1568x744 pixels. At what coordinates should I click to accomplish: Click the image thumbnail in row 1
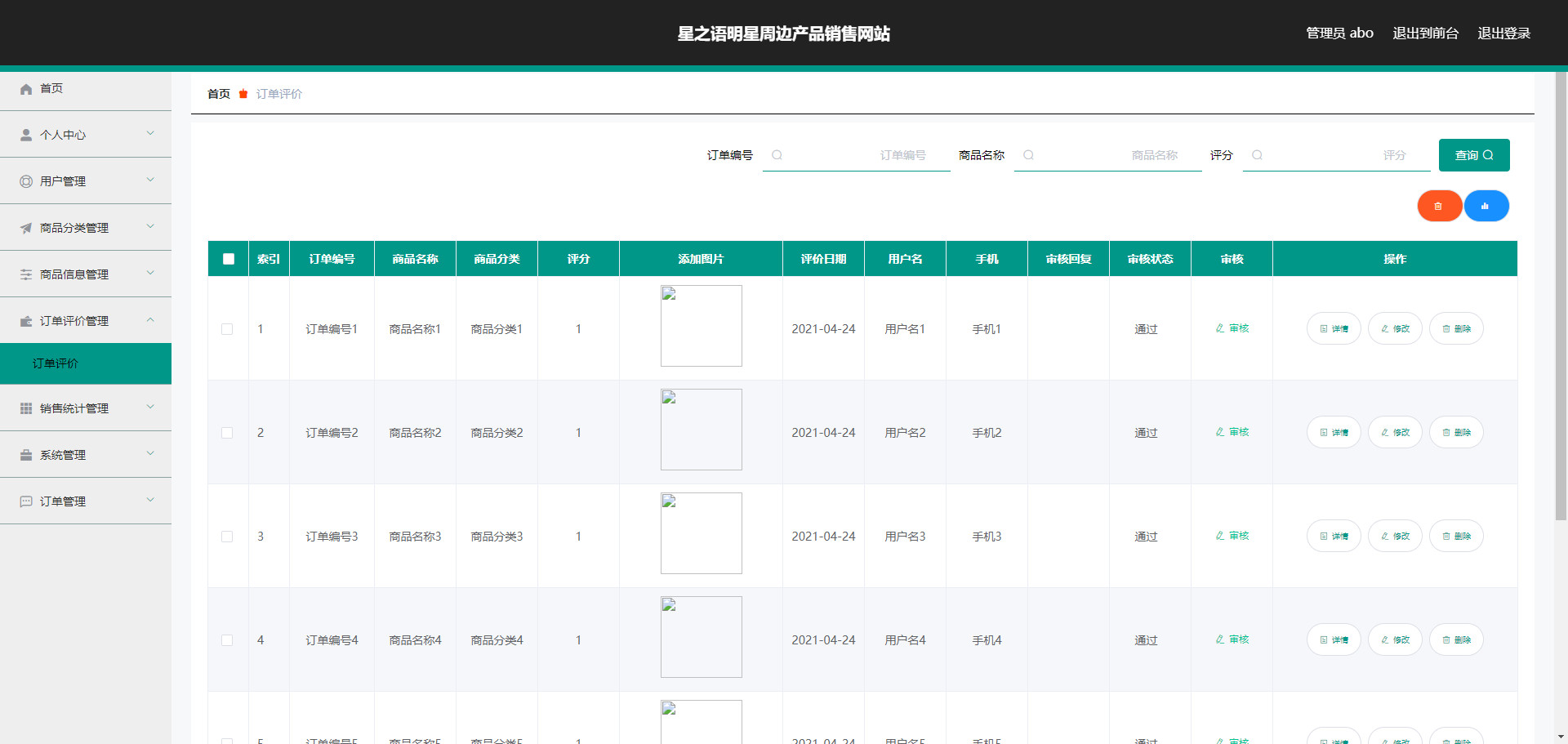(x=702, y=326)
